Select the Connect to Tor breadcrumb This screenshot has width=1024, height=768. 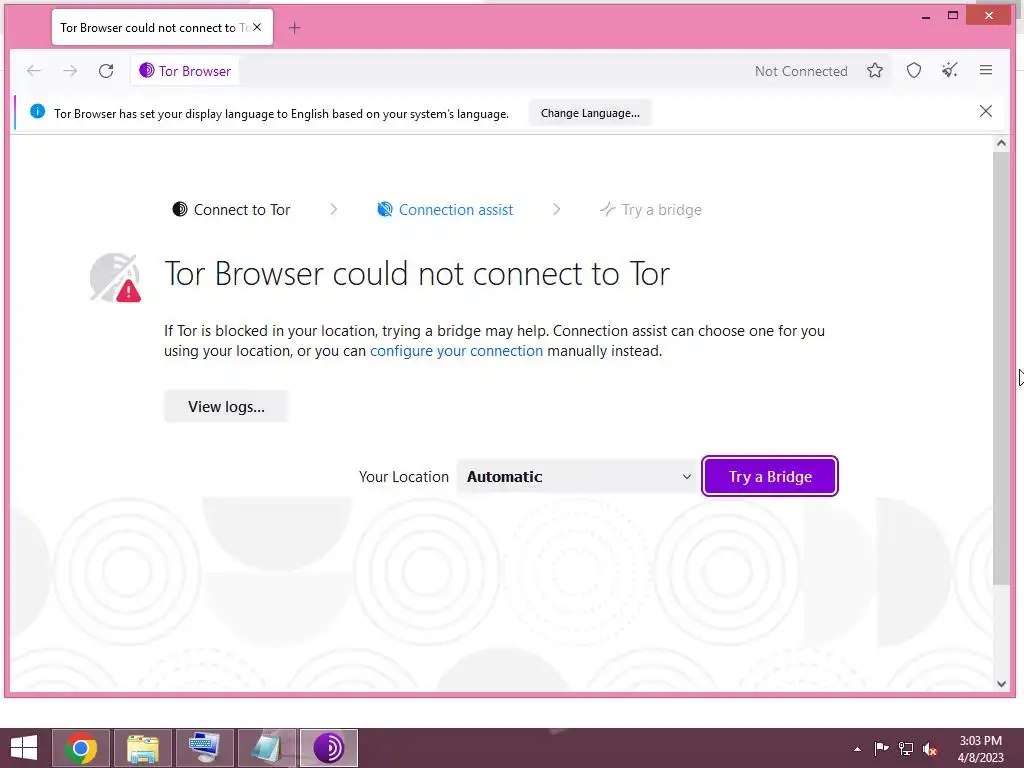pos(231,210)
